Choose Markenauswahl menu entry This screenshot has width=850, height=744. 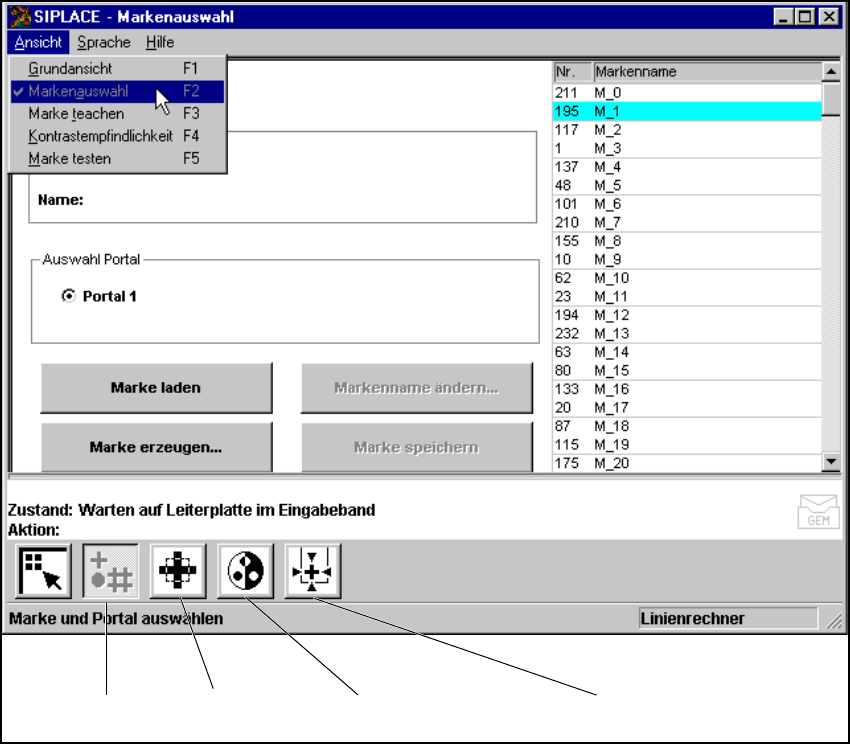117,91
